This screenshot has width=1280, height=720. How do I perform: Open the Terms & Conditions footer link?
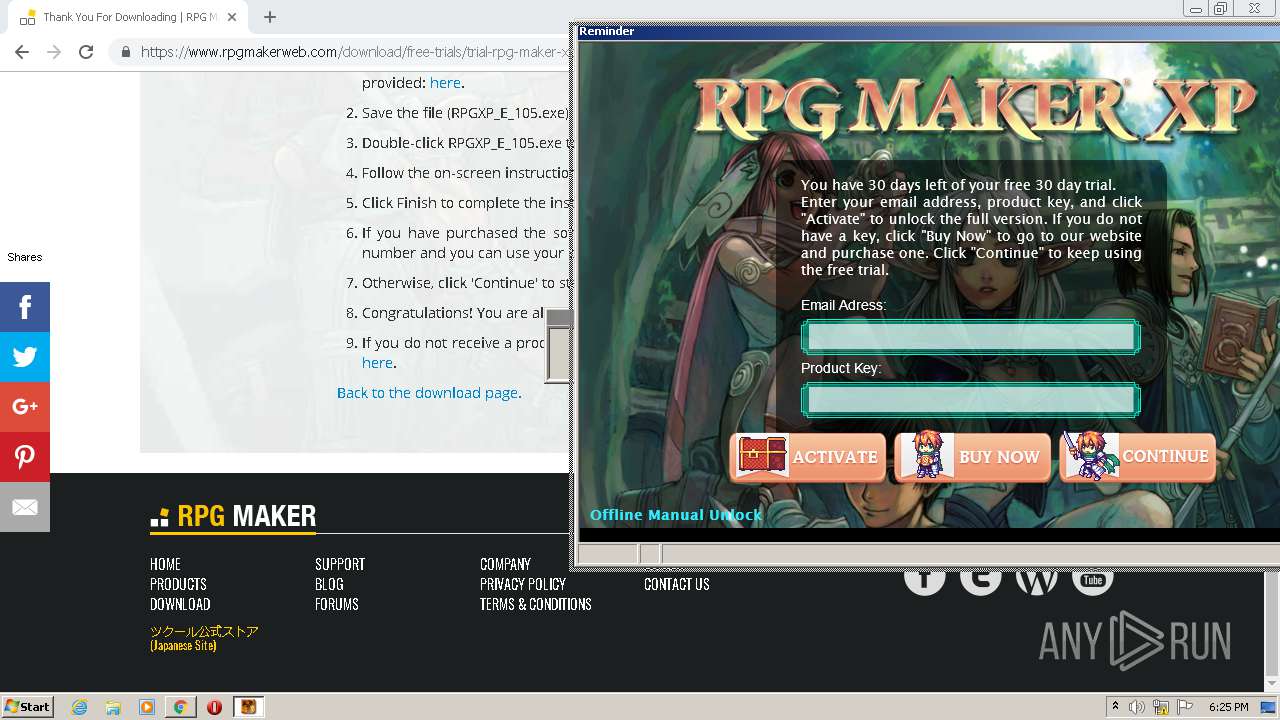pos(536,604)
